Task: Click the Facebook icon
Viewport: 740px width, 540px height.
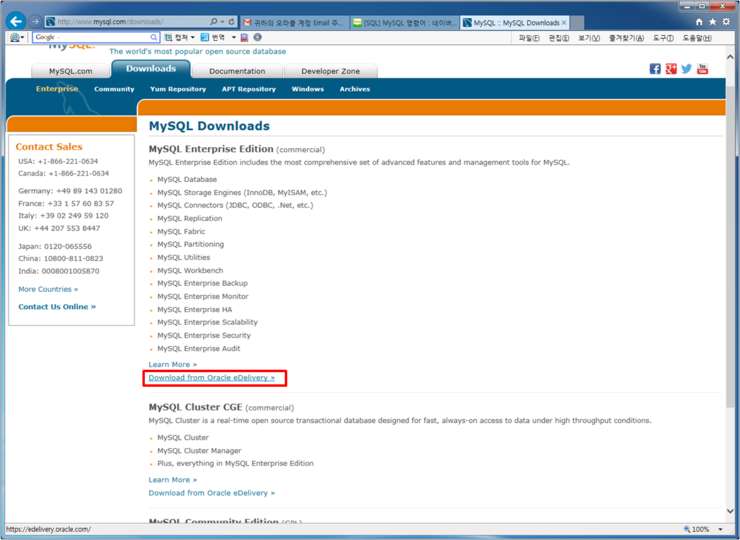Action: coord(655,69)
